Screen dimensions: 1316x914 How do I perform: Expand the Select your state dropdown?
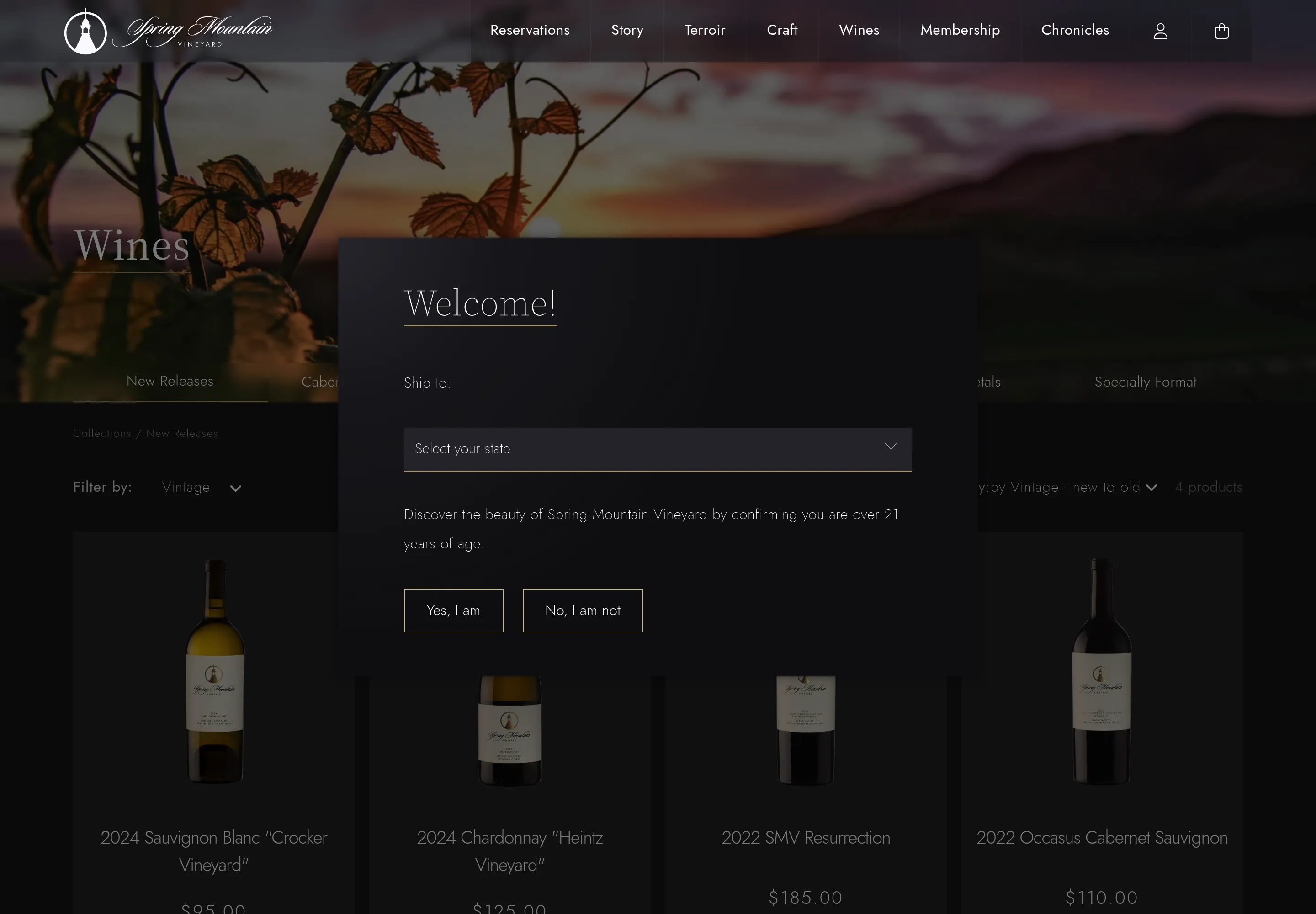658,449
